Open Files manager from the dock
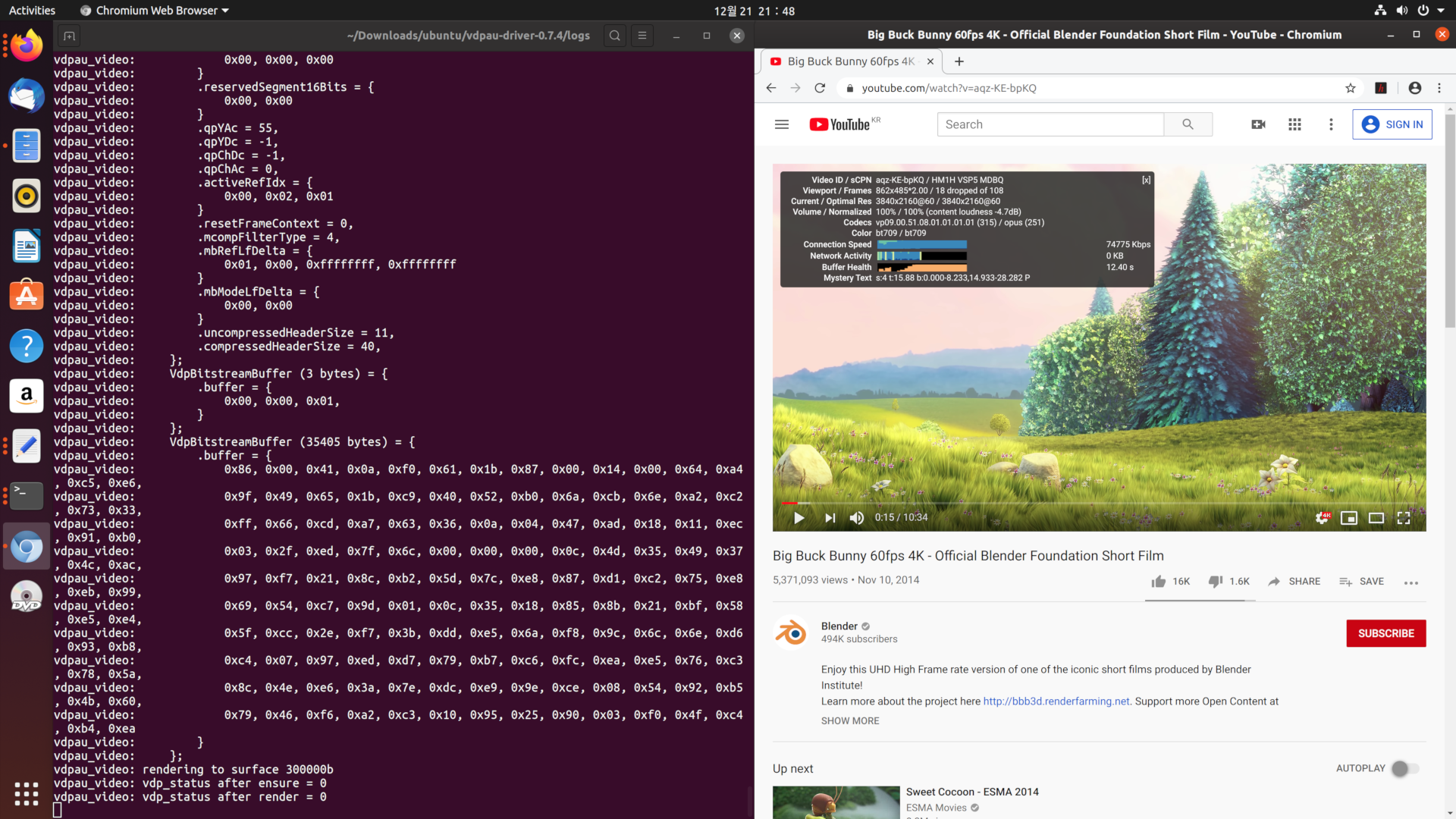Image resolution: width=1456 pixels, height=819 pixels. pyautogui.click(x=27, y=146)
